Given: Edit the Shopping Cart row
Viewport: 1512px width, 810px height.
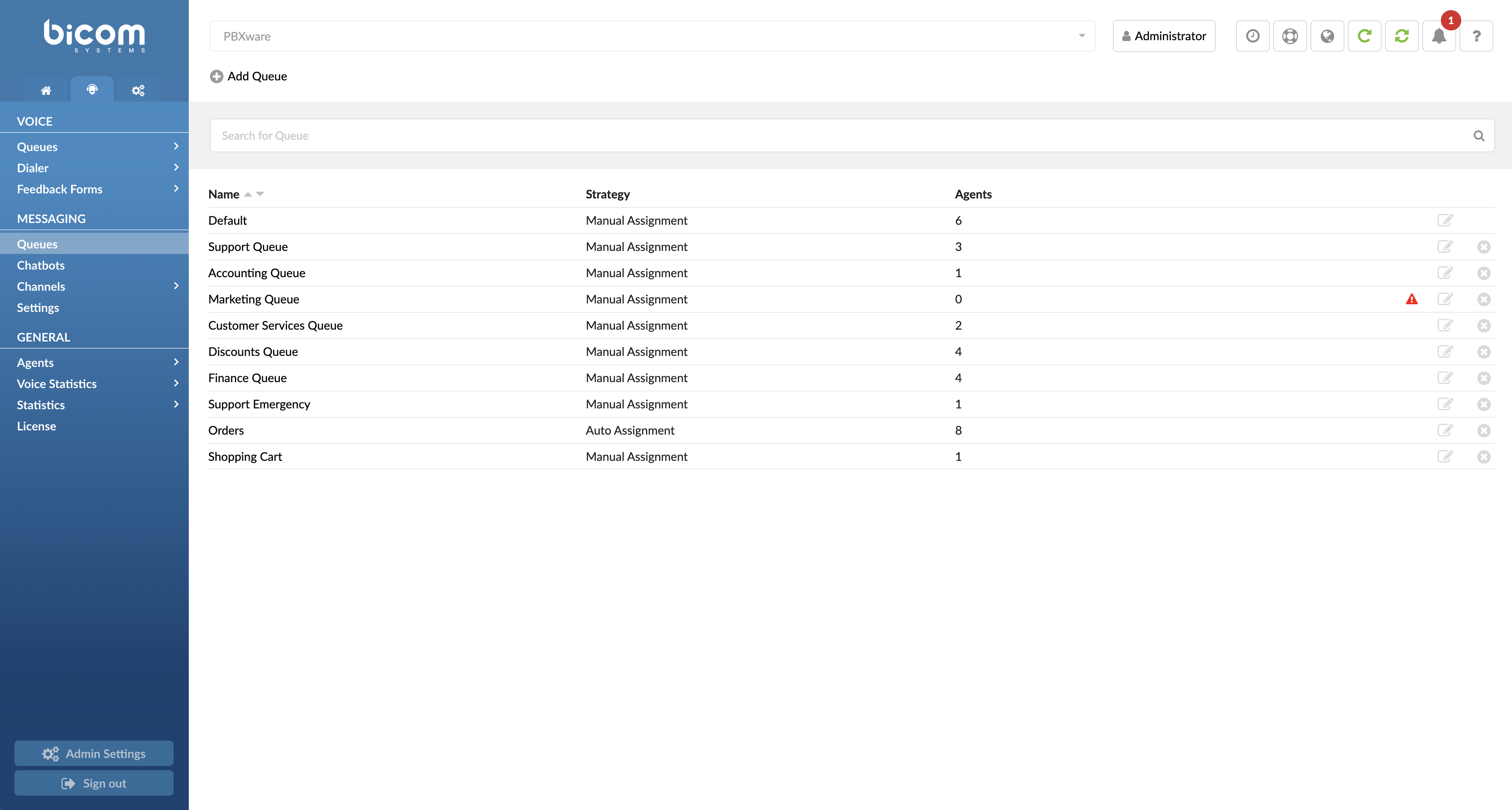Looking at the screenshot, I should tap(1445, 456).
